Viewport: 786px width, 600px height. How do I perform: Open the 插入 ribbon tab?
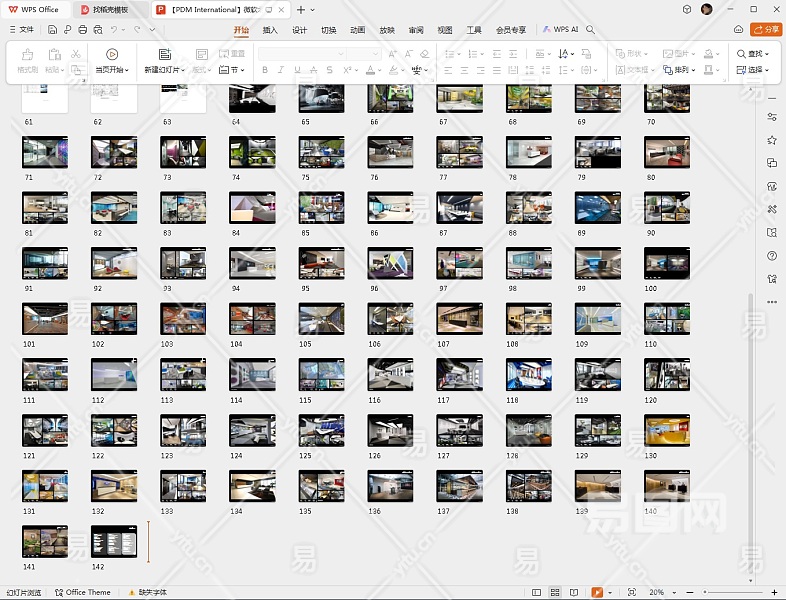[x=270, y=30]
